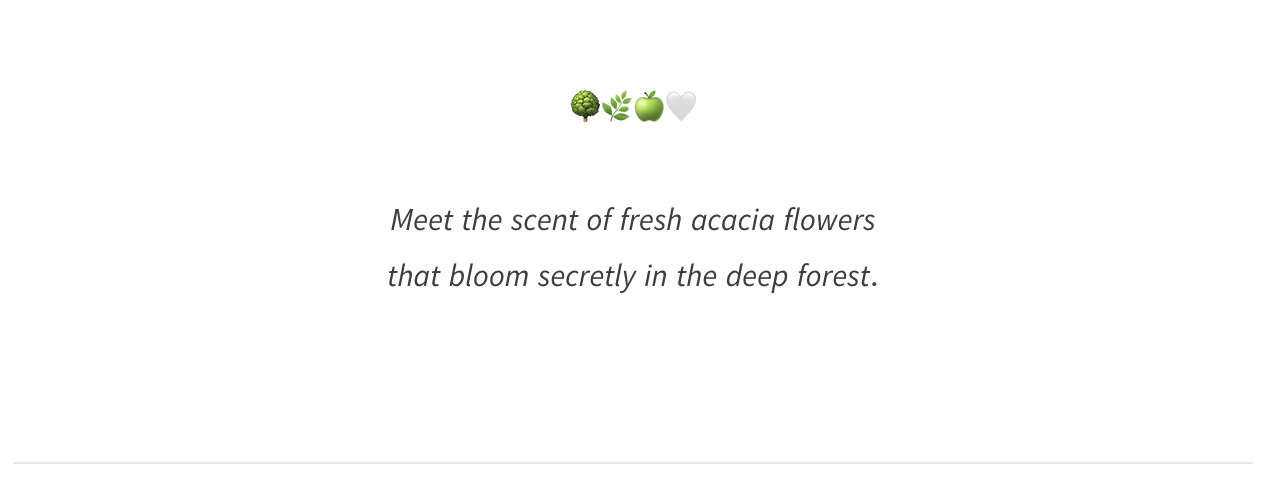Click the word "Meet" in the italic text

(422, 220)
